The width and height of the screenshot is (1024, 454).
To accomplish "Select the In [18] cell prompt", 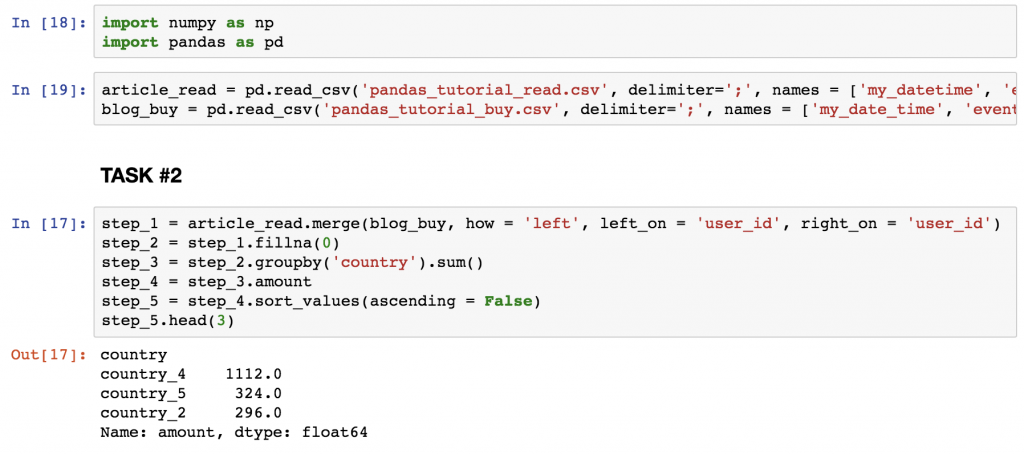I will pos(47,23).
